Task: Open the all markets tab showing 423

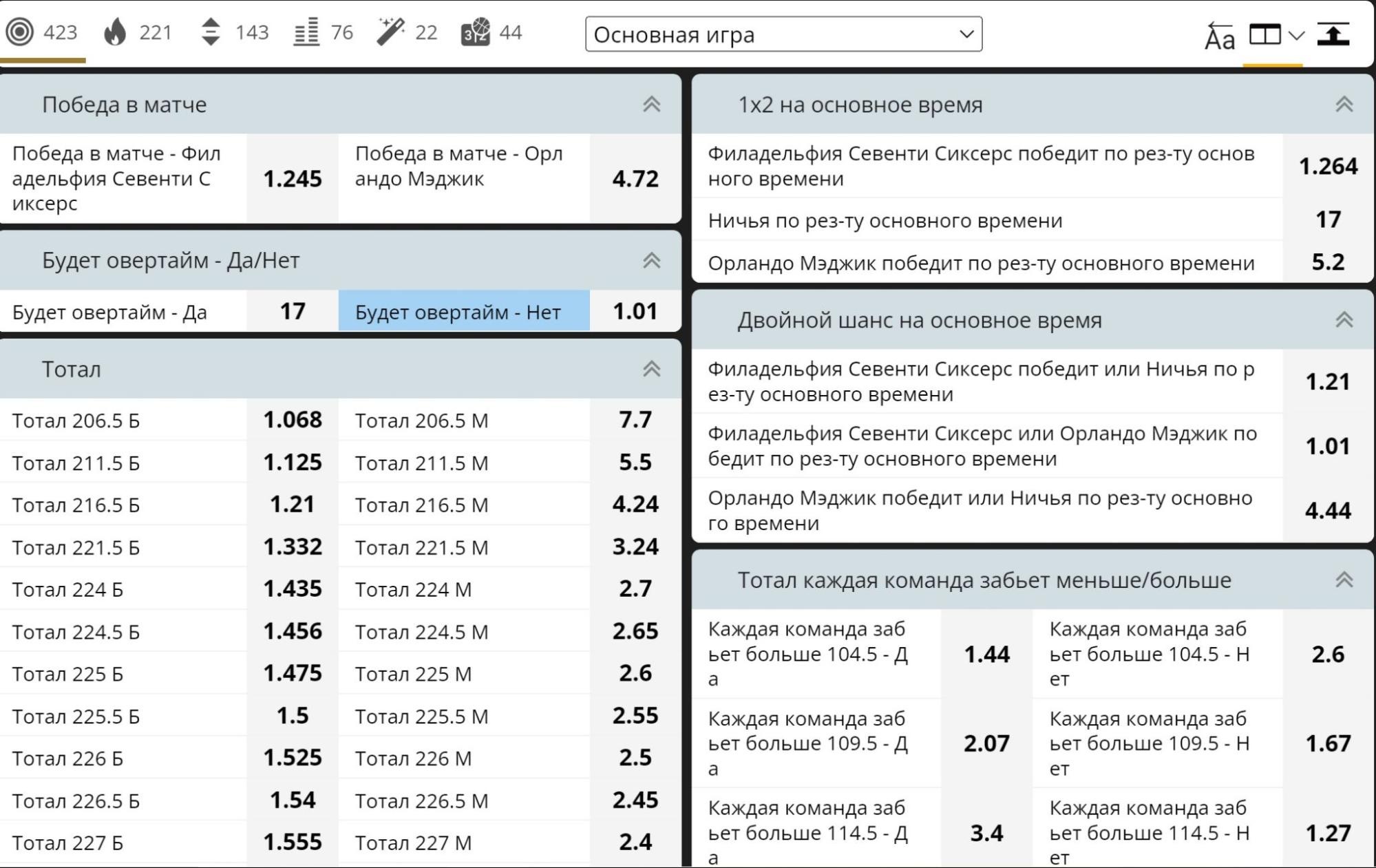Action: point(42,32)
